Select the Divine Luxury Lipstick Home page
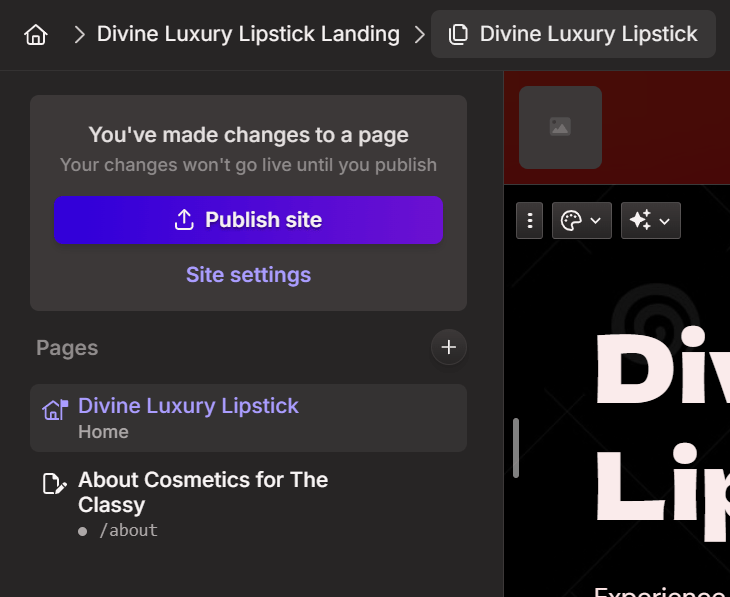Screen dimensions: 730x597 coord(188,406)
